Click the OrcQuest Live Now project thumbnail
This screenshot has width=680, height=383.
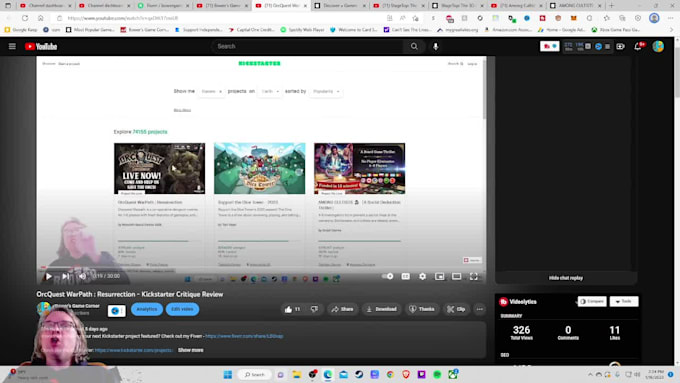pyautogui.click(x=160, y=168)
